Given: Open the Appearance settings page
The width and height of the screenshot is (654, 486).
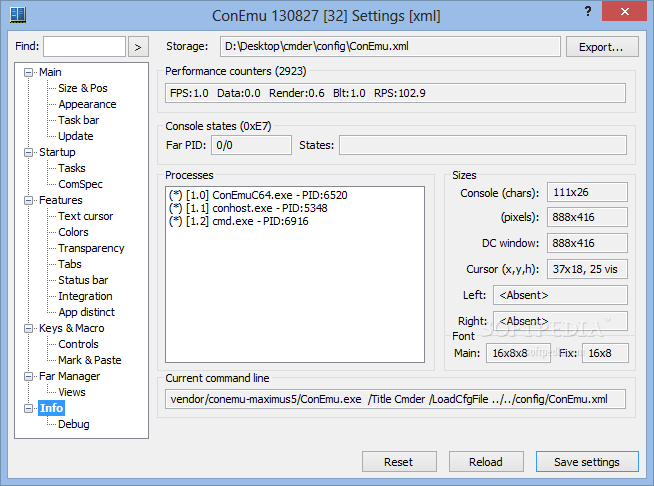Looking at the screenshot, I should [87, 104].
